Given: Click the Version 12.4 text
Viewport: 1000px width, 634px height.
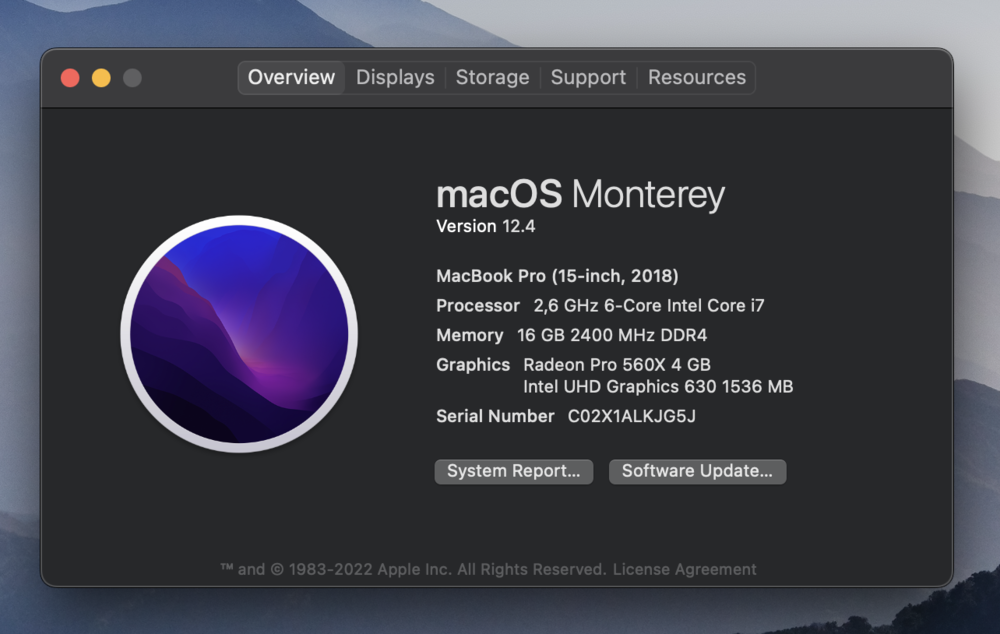Looking at the screenshot, I should (485, 226).
